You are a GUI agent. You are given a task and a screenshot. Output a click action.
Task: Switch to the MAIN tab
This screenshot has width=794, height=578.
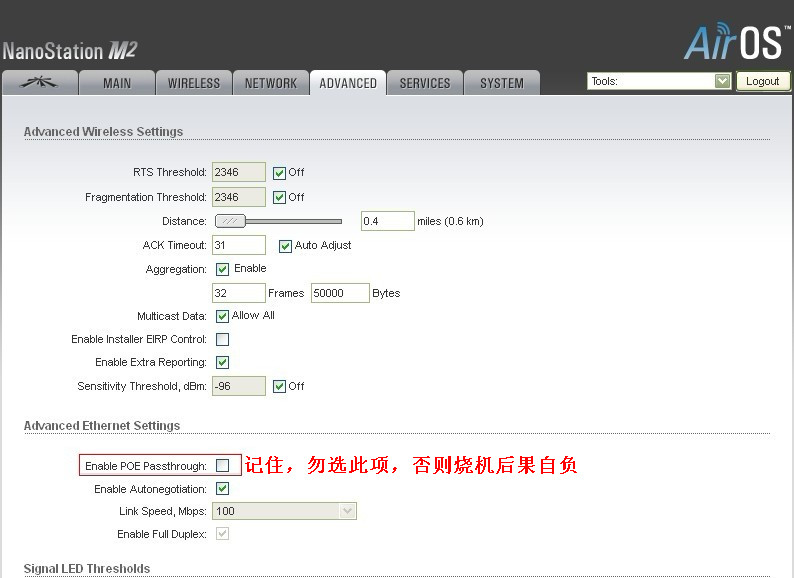(117, 83)
